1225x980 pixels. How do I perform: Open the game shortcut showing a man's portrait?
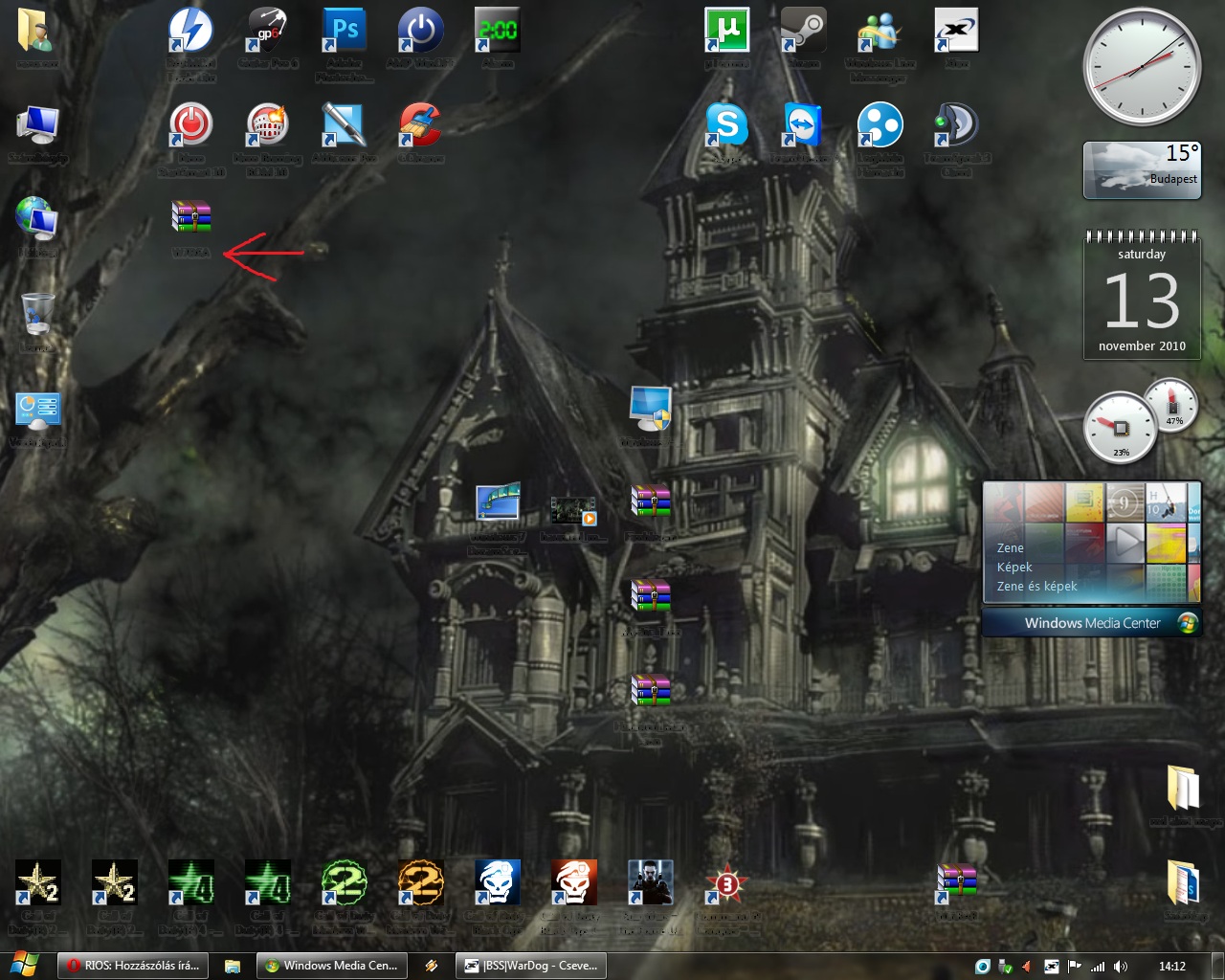click(x=650, y=882)
